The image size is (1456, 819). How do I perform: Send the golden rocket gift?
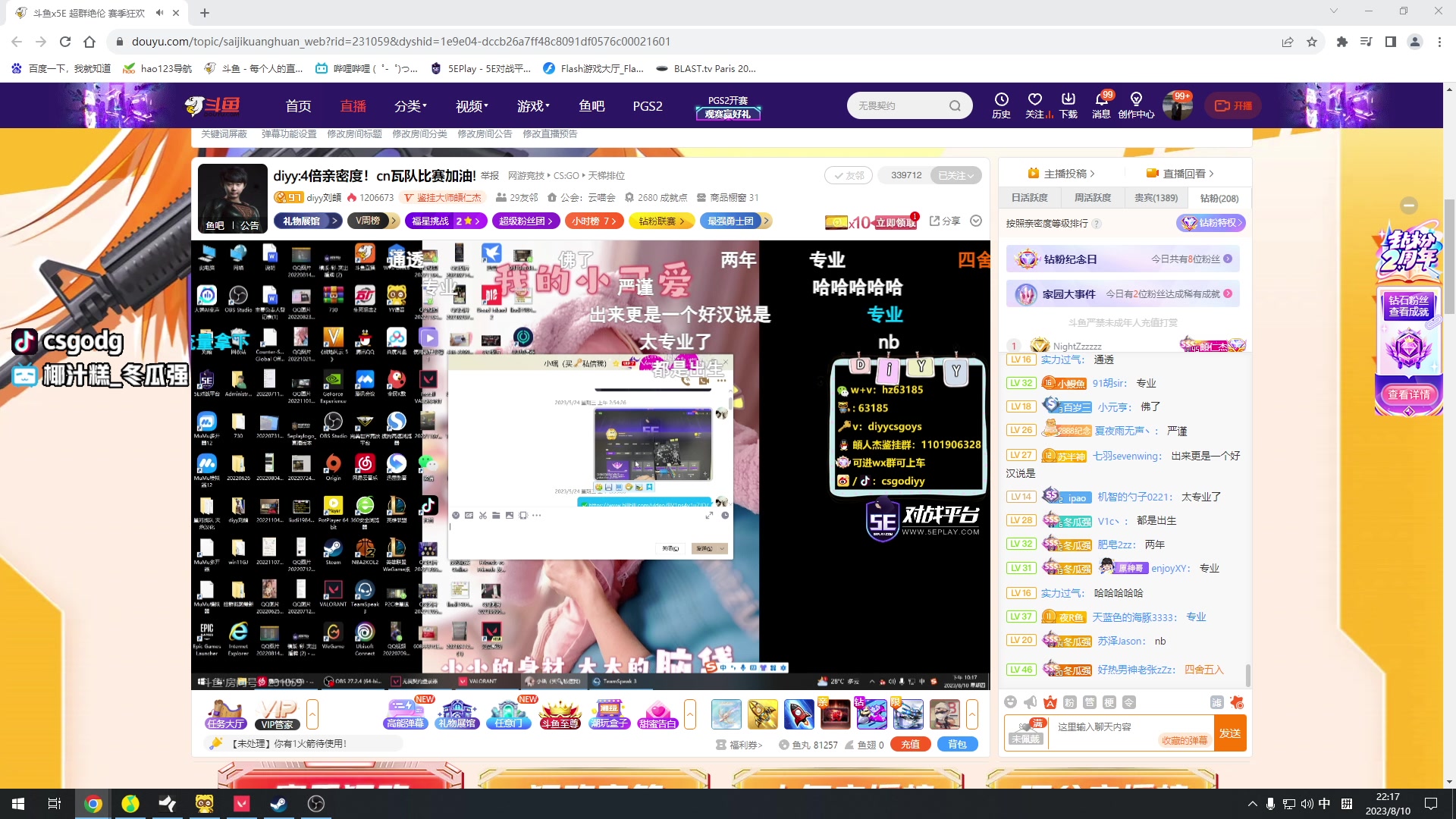tap(762, 714)
